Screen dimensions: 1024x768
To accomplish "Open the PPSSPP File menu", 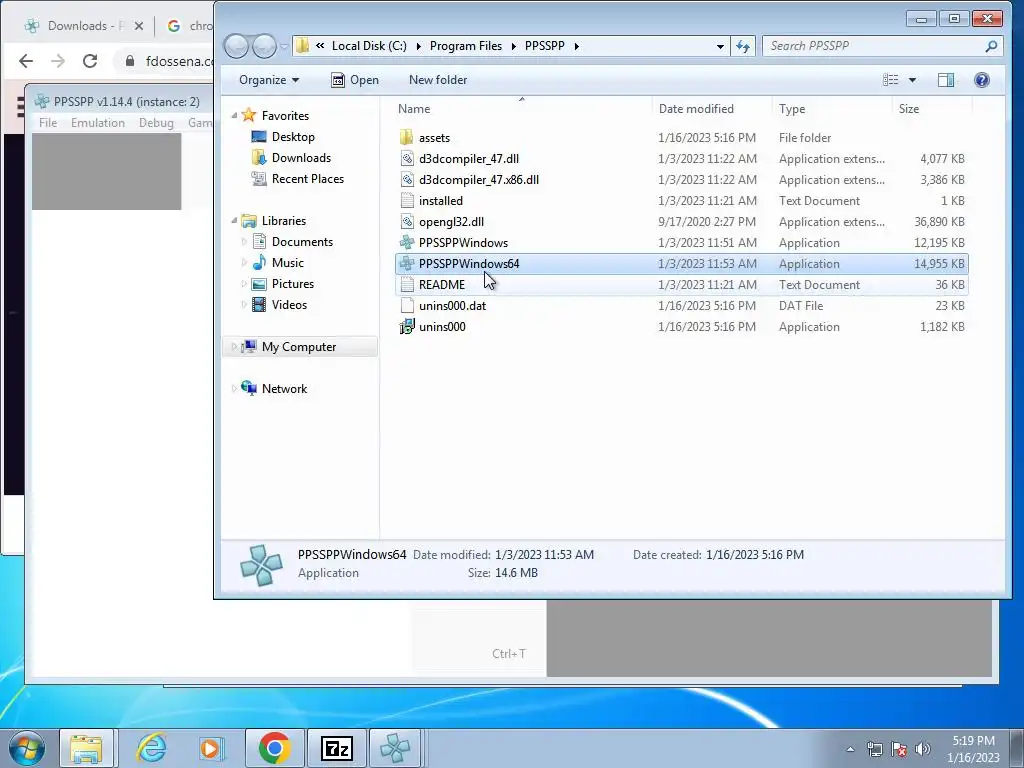I will (48, 123).
